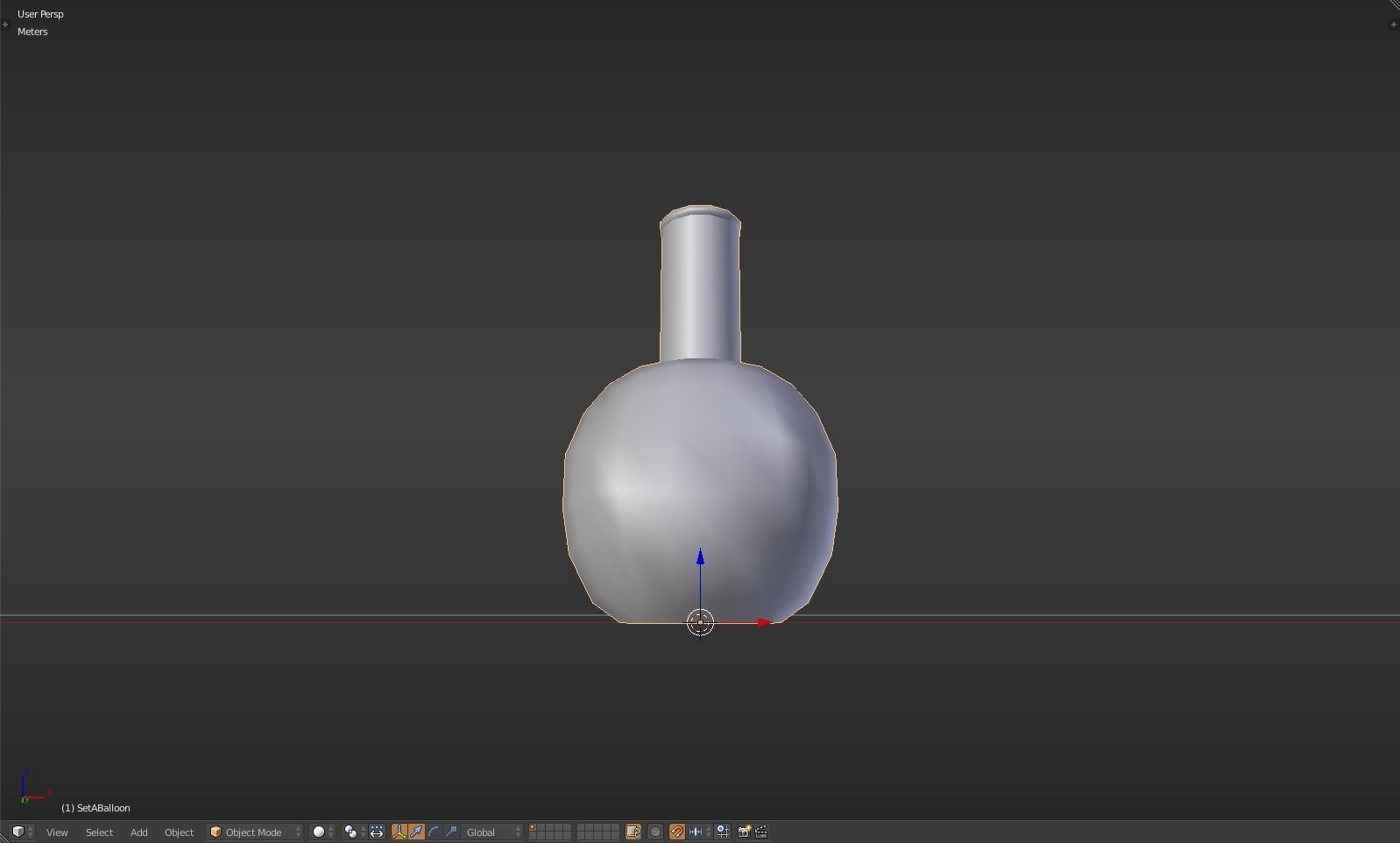Click the red X axis manipulator arrow
The image size is (1400, 843).
(764, 623)
